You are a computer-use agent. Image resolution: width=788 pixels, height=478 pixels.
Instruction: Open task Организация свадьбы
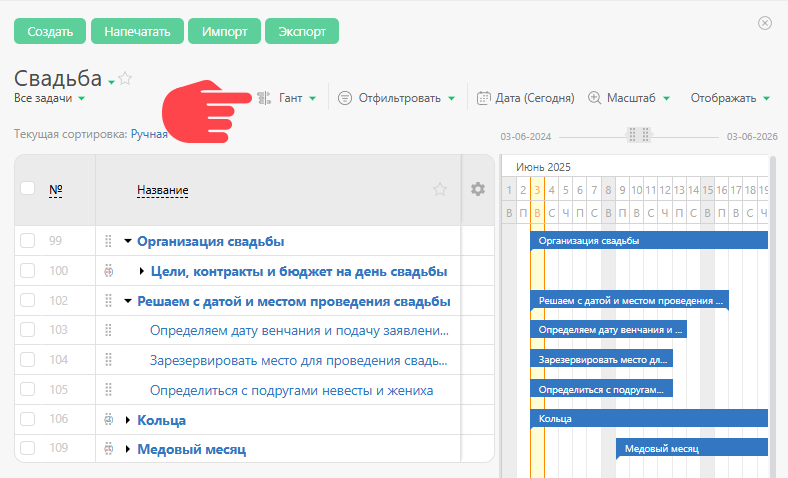(x=211, y=241)
